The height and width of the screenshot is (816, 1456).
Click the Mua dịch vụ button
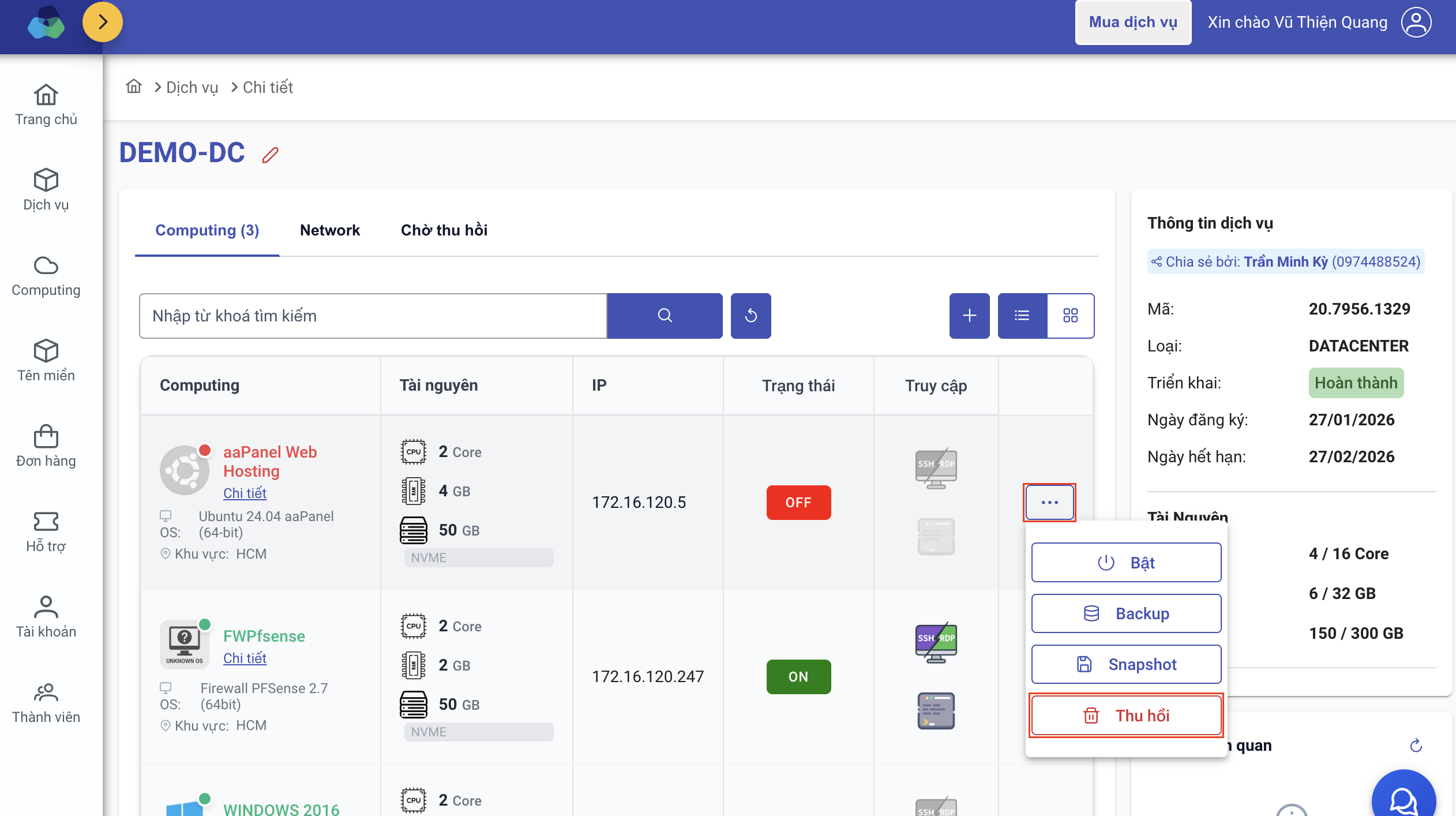(x=1133, y=23)
